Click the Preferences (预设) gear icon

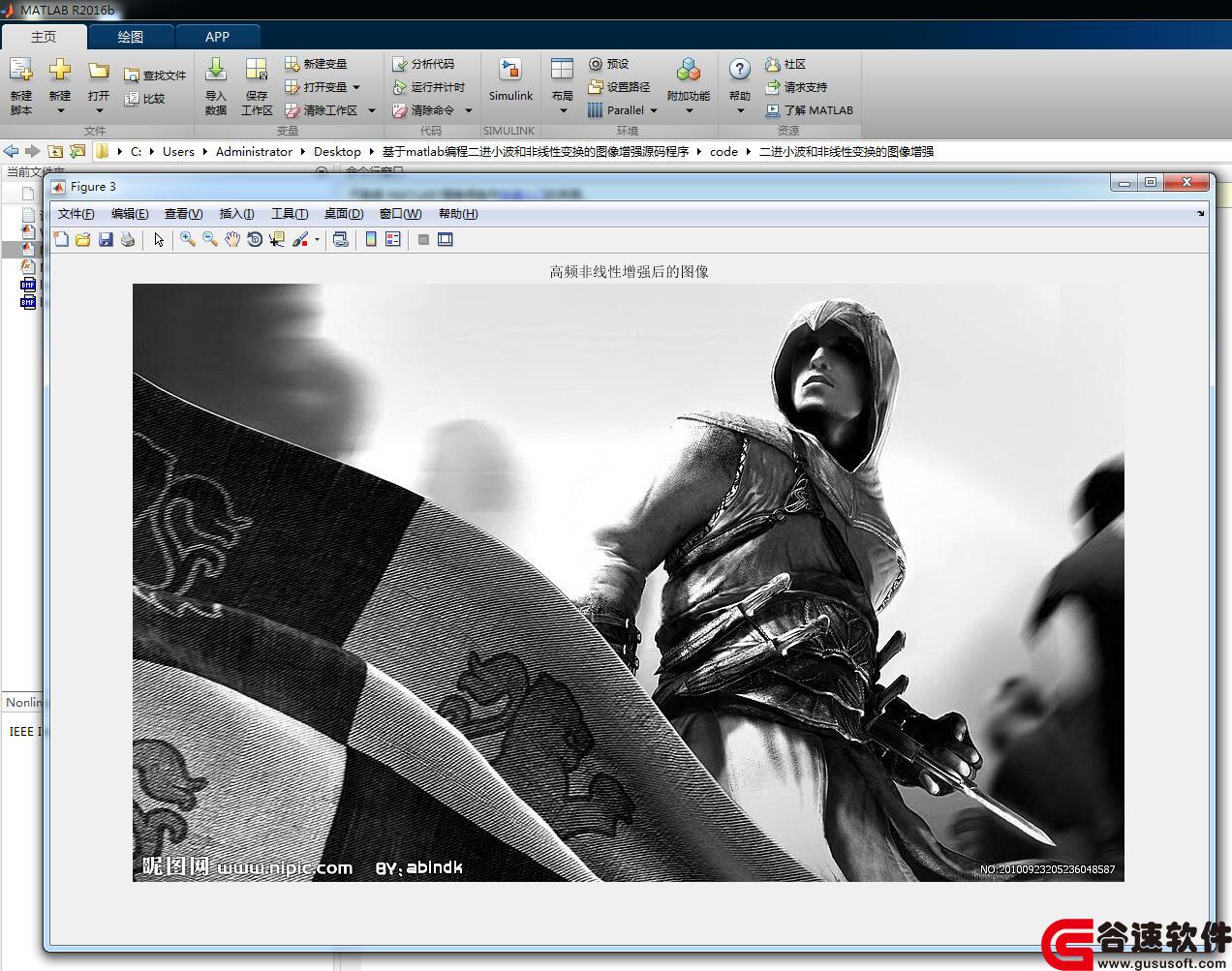click(x=596, y=64)
